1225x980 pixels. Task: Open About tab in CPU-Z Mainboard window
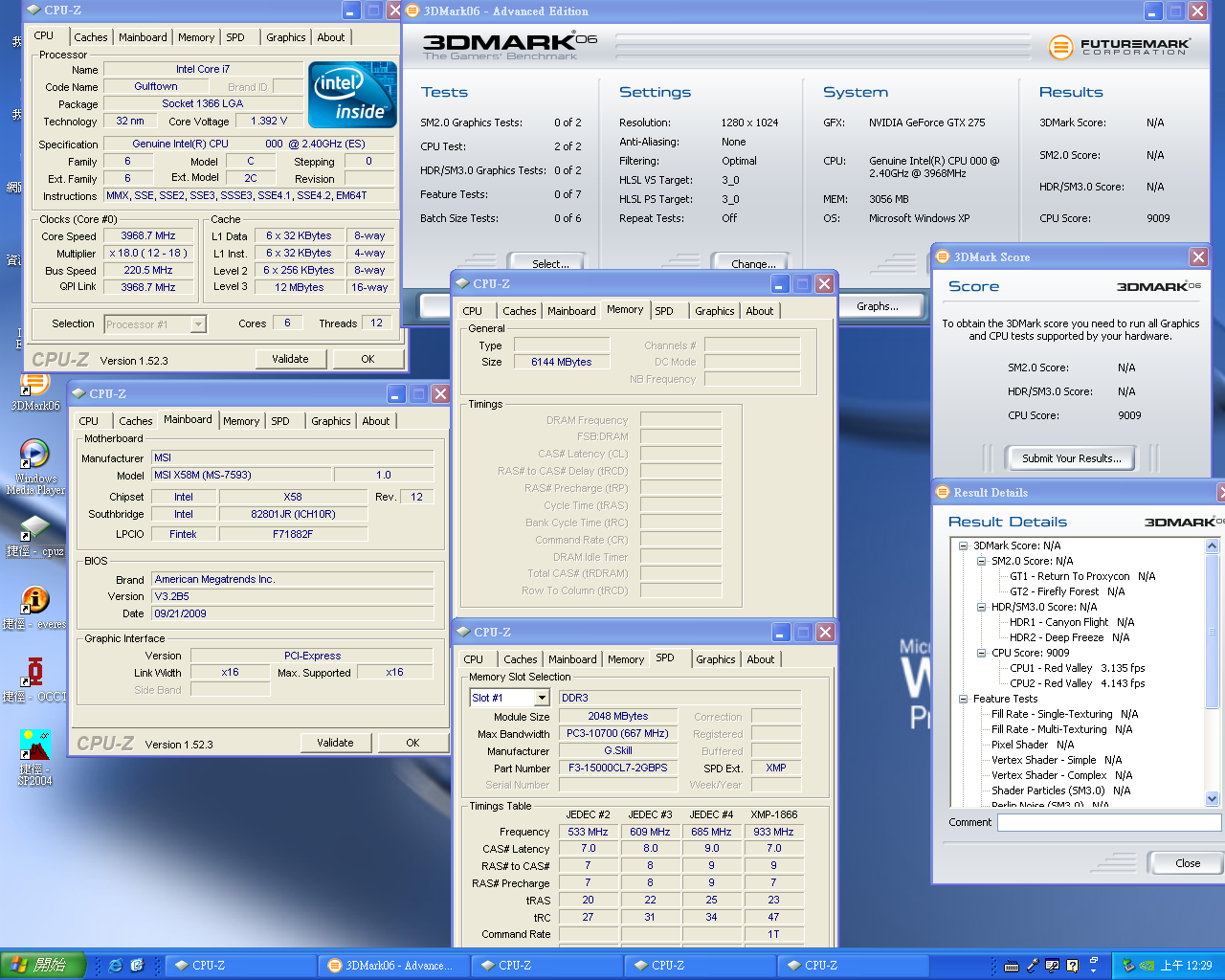tap(376, 421)
